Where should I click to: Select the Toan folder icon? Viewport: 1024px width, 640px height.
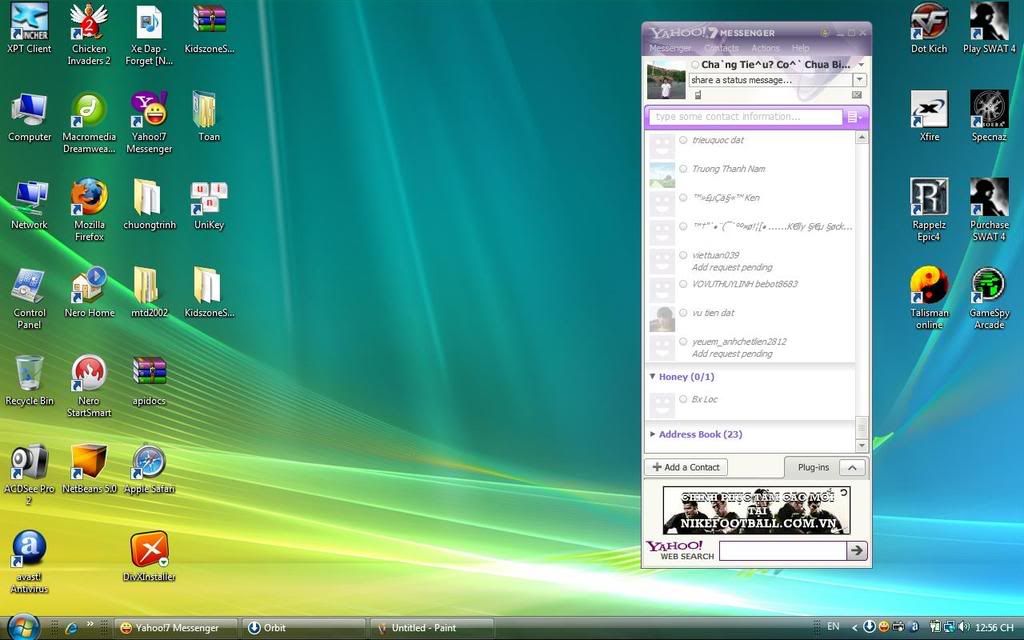click(209, 118)
